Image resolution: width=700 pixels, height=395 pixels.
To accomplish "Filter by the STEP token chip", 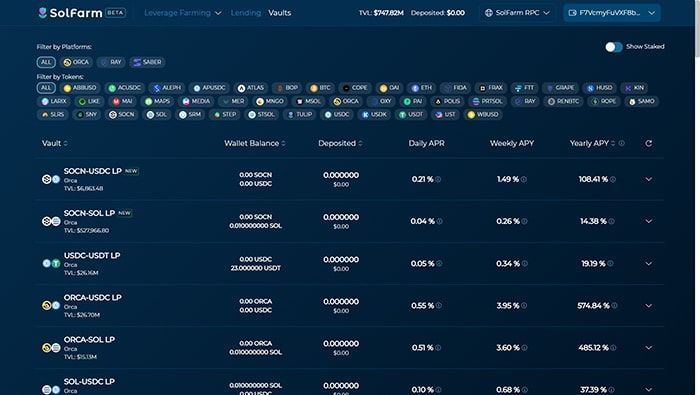I will [x=225, y=115].
